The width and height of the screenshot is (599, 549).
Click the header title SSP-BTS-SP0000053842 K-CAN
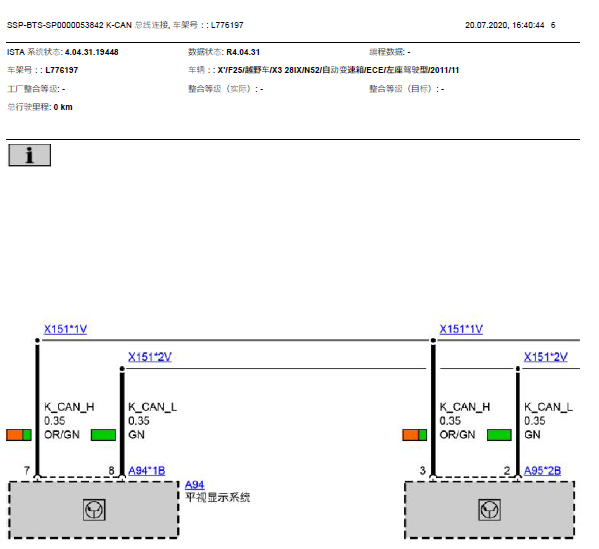[69, 25]
